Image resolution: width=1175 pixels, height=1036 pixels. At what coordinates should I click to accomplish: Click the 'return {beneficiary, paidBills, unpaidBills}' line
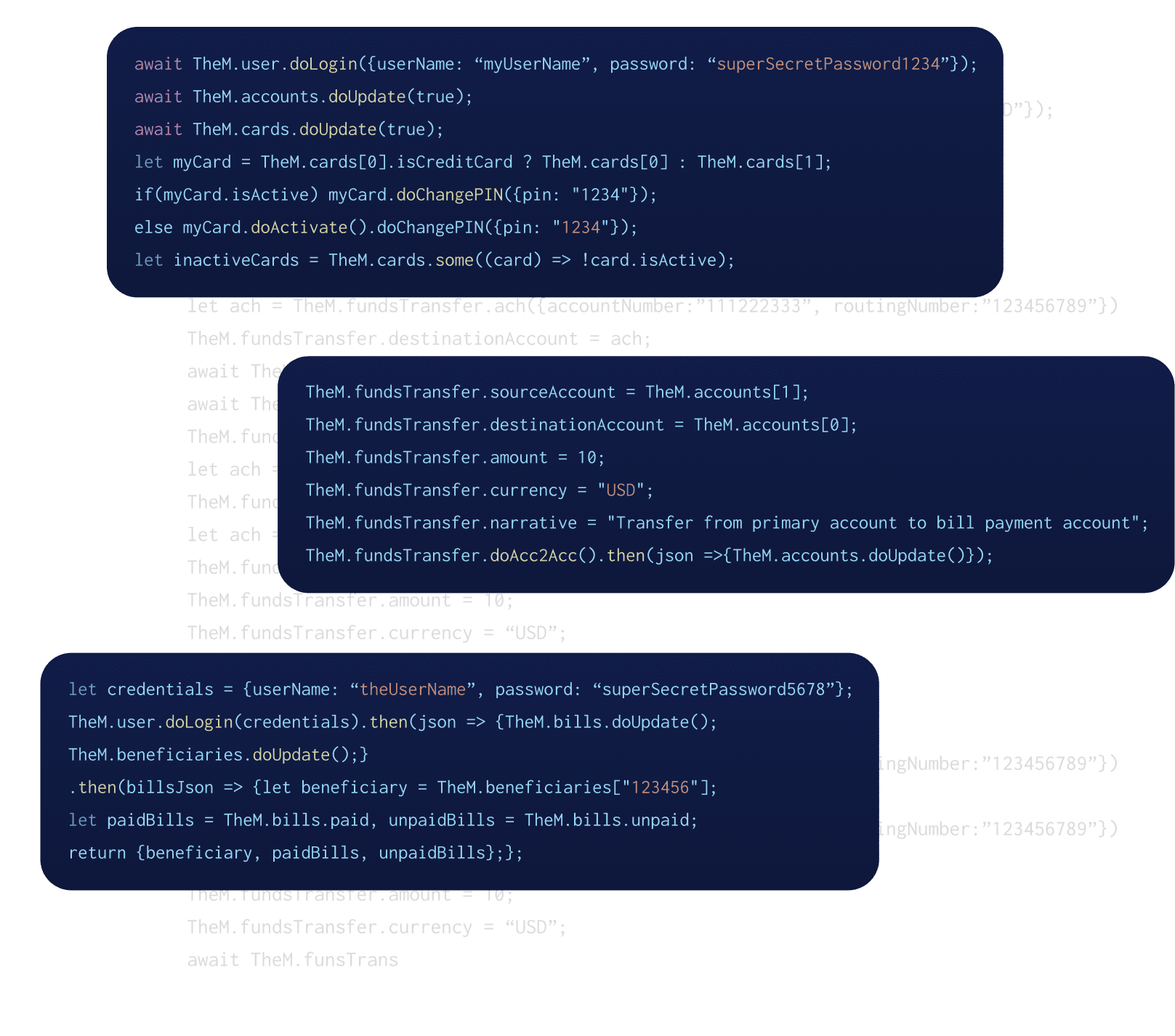(x=295, y=853)
